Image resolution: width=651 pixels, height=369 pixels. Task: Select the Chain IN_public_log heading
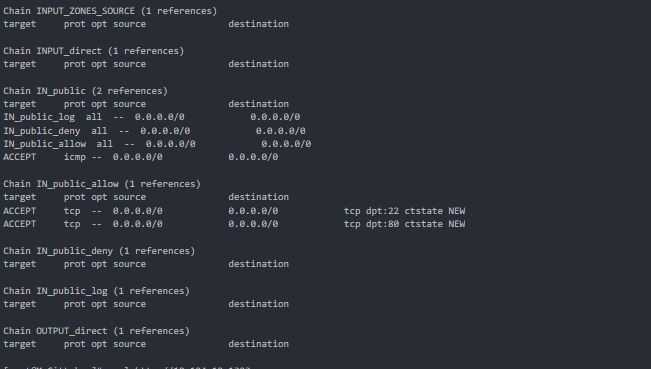96,291
